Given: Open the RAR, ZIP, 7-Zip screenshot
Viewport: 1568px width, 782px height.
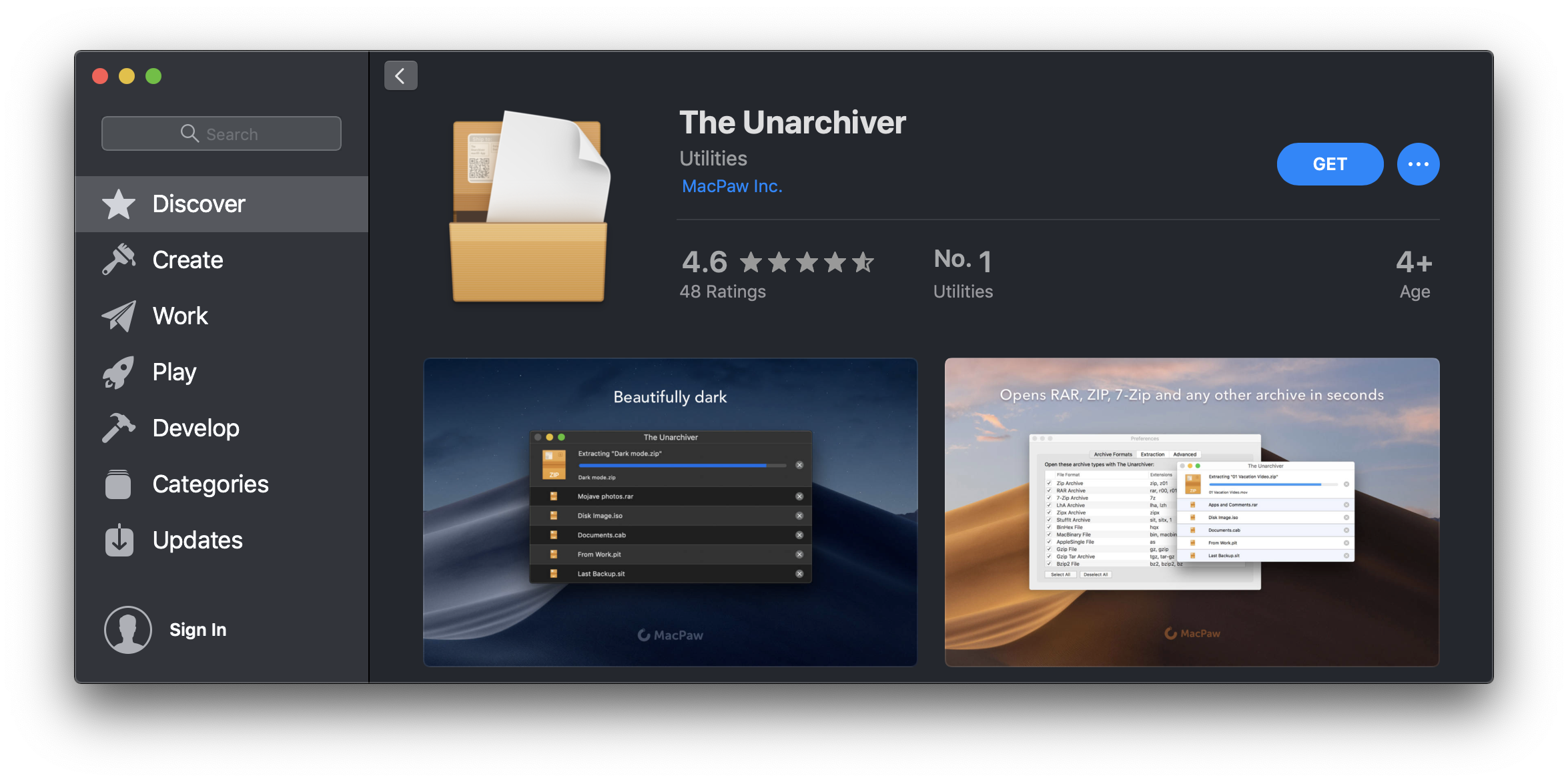Looking at the screenshot, I should coord(1192,512).
